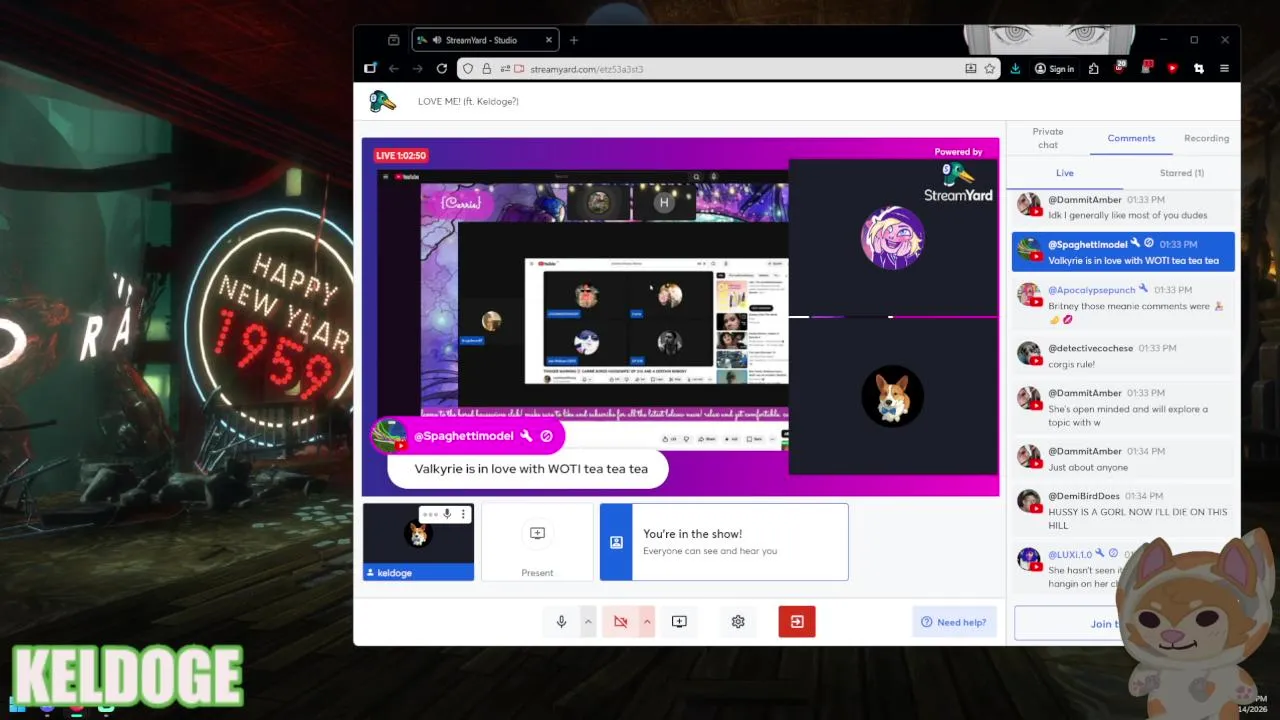Open reader view icon in address bar
The image size is (1280, 720).
coord(970,69)
